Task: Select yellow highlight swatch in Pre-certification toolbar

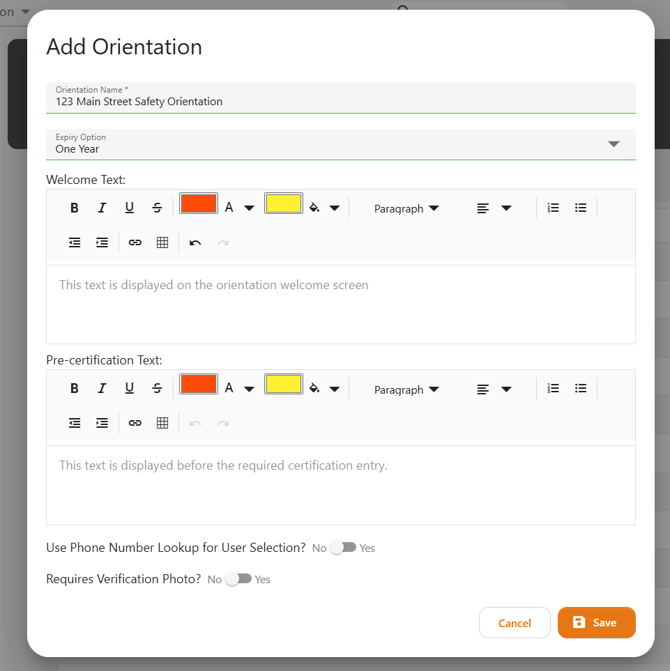Action: click(284, 385)
